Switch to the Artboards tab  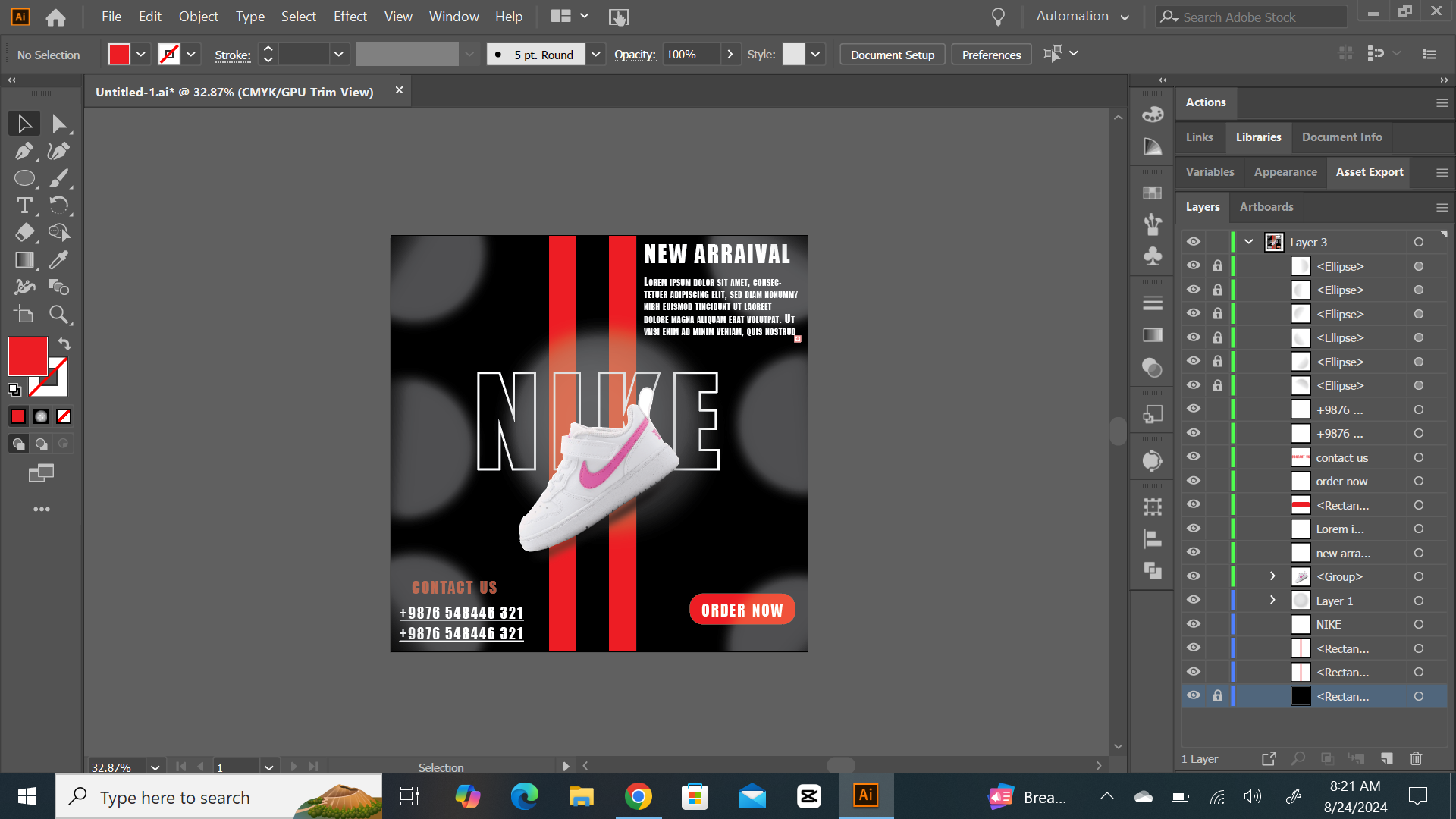pos(1266,207)
